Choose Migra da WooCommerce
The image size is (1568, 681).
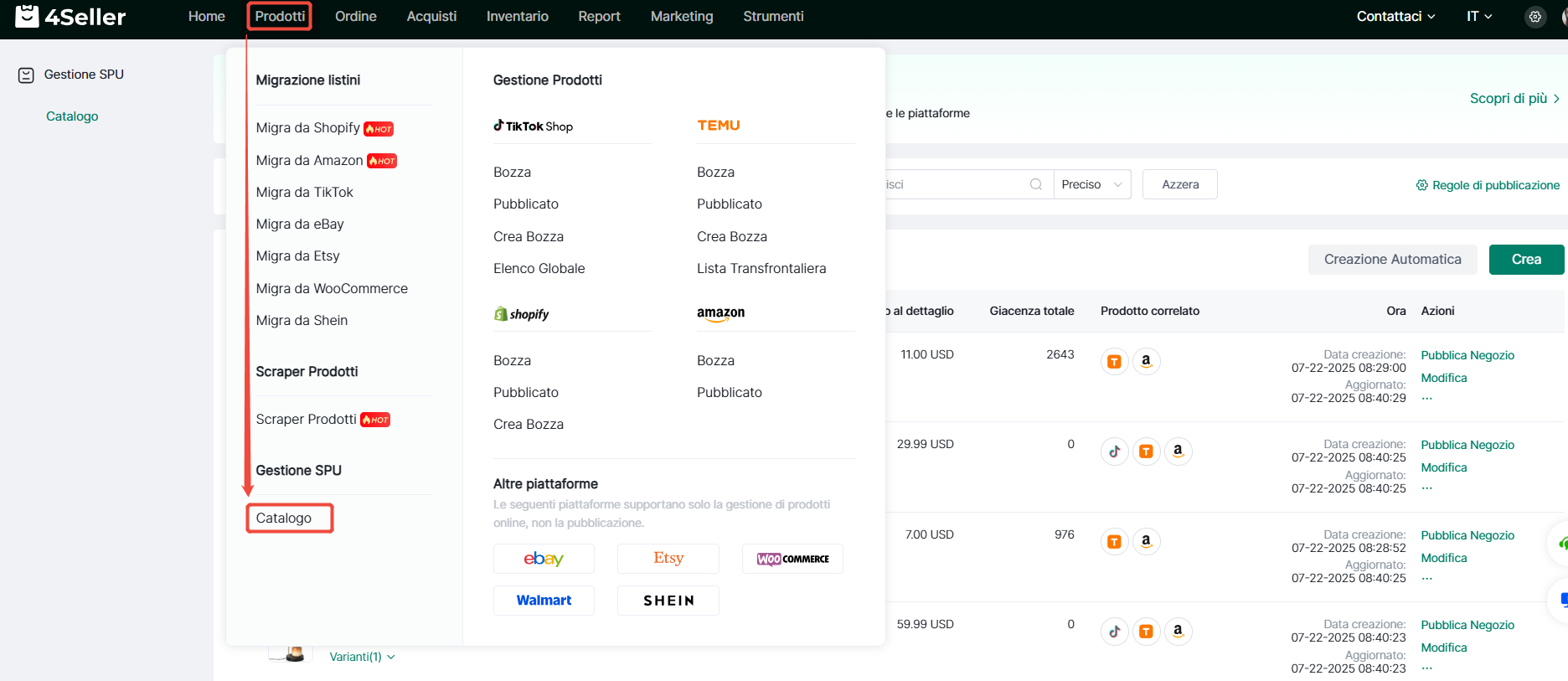(x=332, y=288)
